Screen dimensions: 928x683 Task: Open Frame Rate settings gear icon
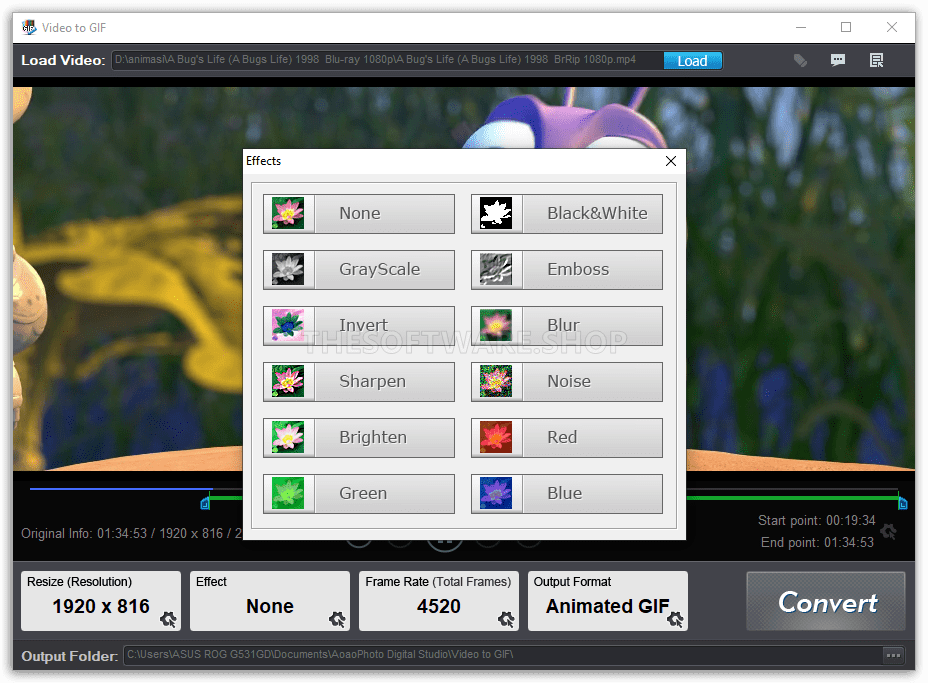coord(506,620)
